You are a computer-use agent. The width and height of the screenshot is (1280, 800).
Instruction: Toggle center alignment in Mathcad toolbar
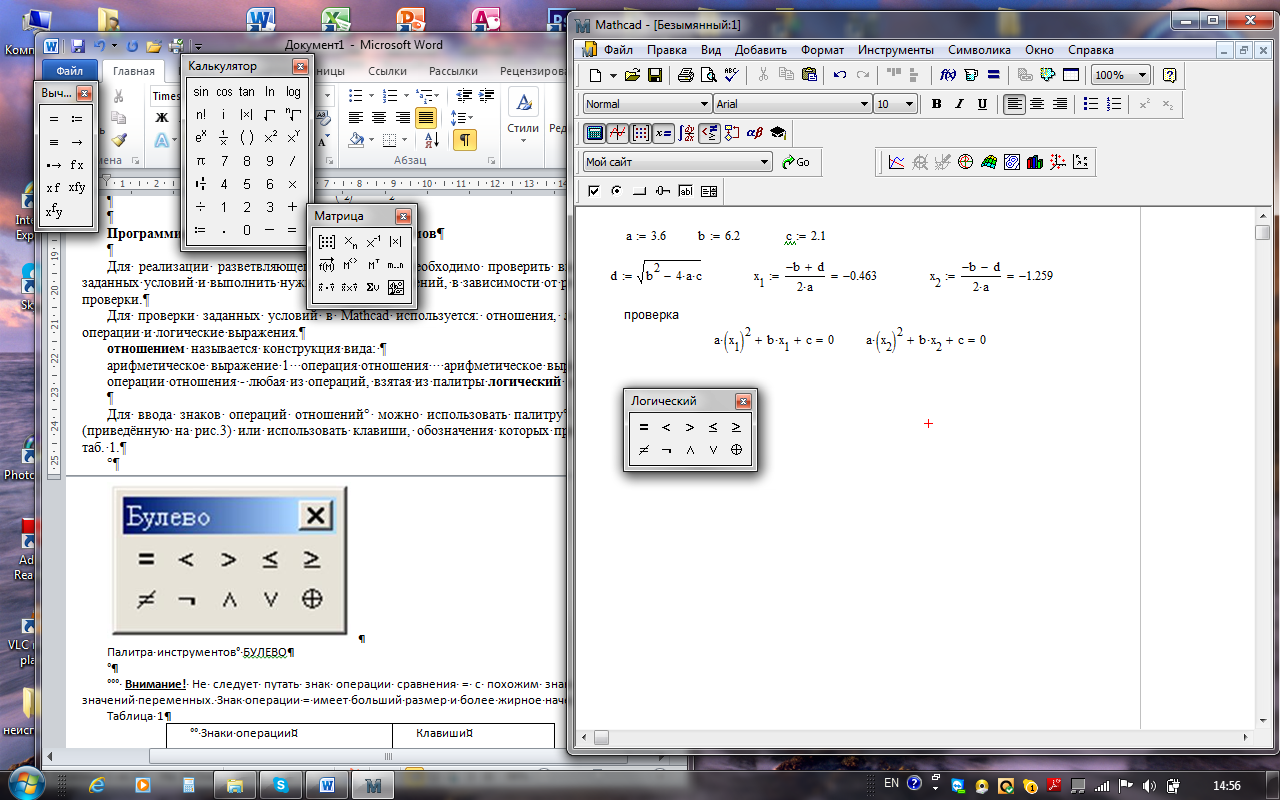click(1038, 104)
